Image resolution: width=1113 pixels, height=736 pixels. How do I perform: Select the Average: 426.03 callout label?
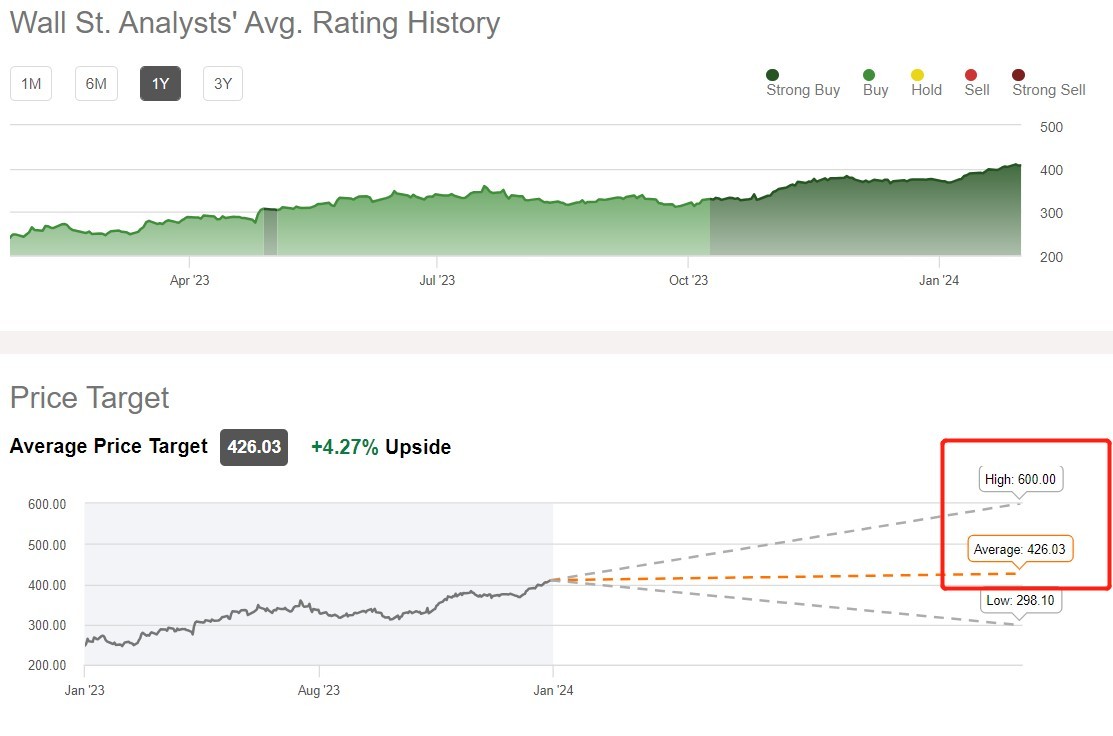point(1020,549)
